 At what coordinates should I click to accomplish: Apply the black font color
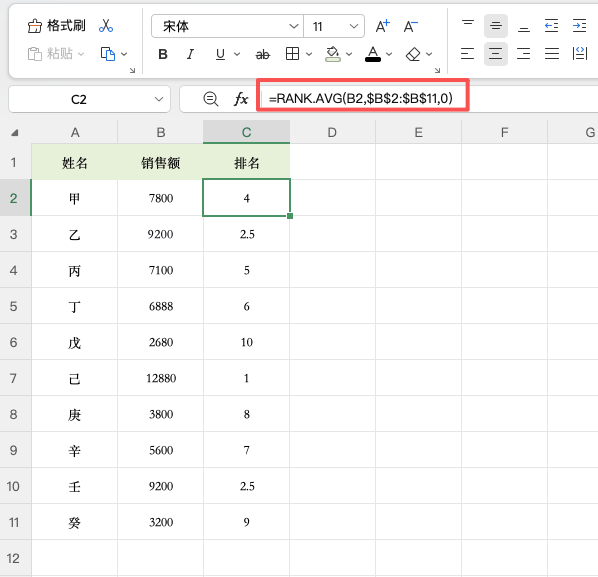click(x=373, y=54)
